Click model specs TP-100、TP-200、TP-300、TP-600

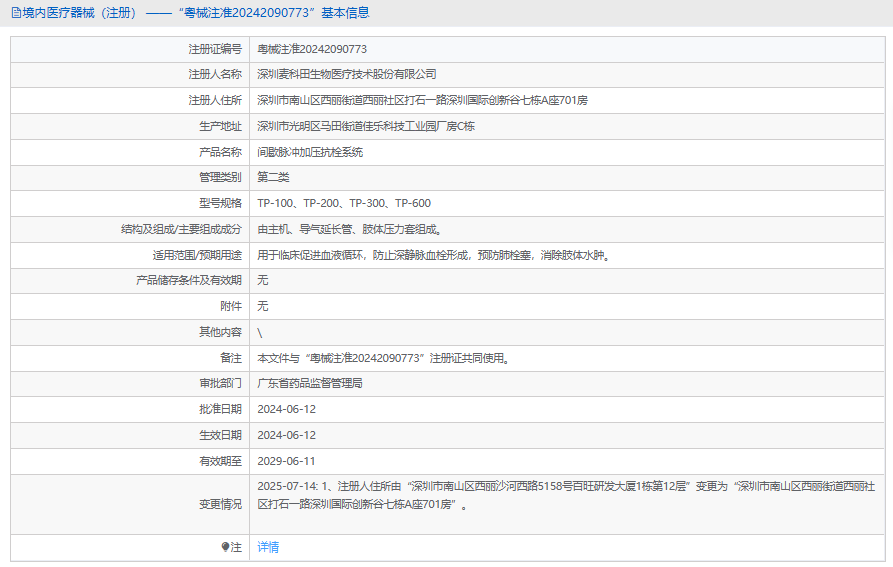pos(344,203)
